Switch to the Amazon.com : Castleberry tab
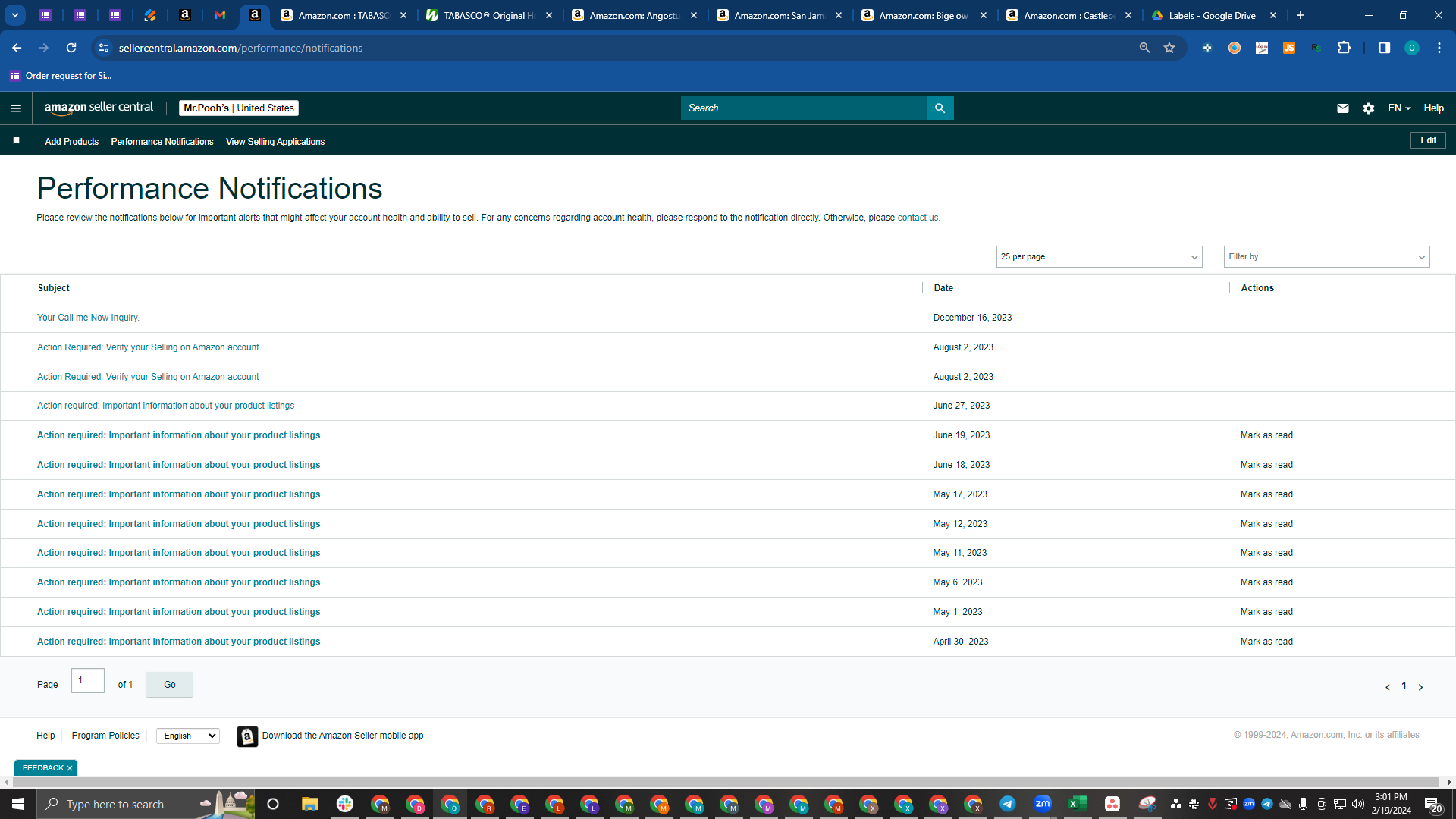Screen dimensions: 1456x819 tap(1069, 15)
